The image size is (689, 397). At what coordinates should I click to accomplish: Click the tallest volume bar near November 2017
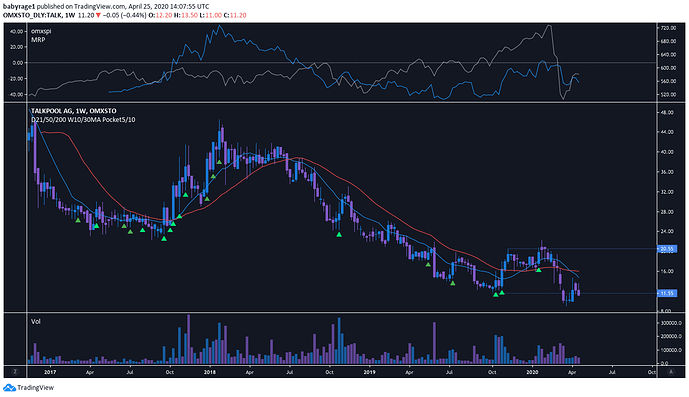189,339
